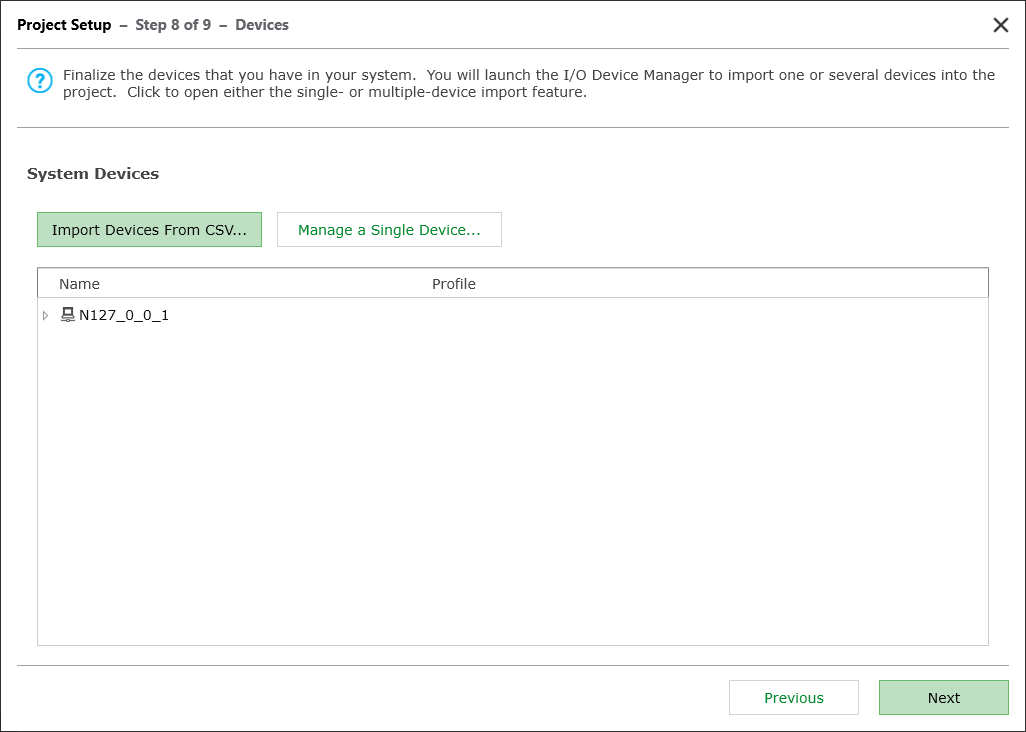Viewport: 1026px width, 732px height.
Task: Click the System Devices heading
Action: pyautogui.click(x=93, y=173)
